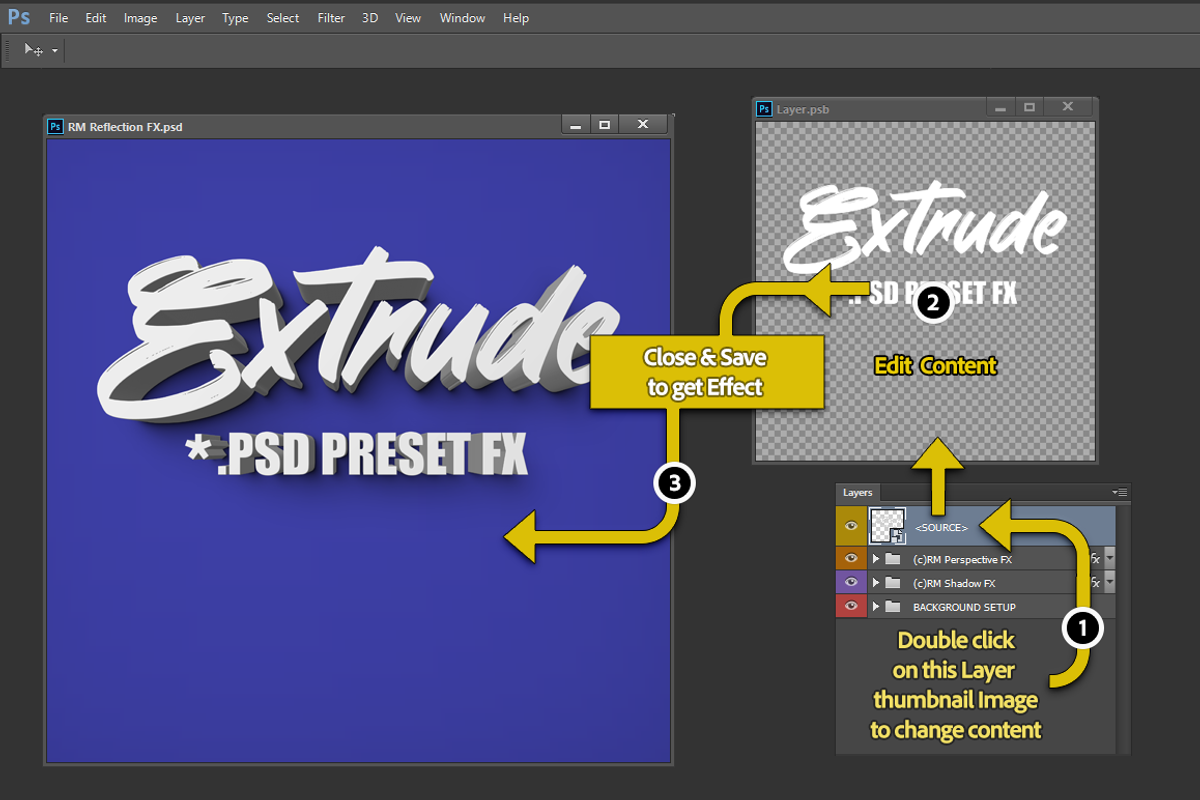This screenshot has width=1200, height=800.
Task: Switch to the Layers panel tab
Action: [x=857, y=493]
